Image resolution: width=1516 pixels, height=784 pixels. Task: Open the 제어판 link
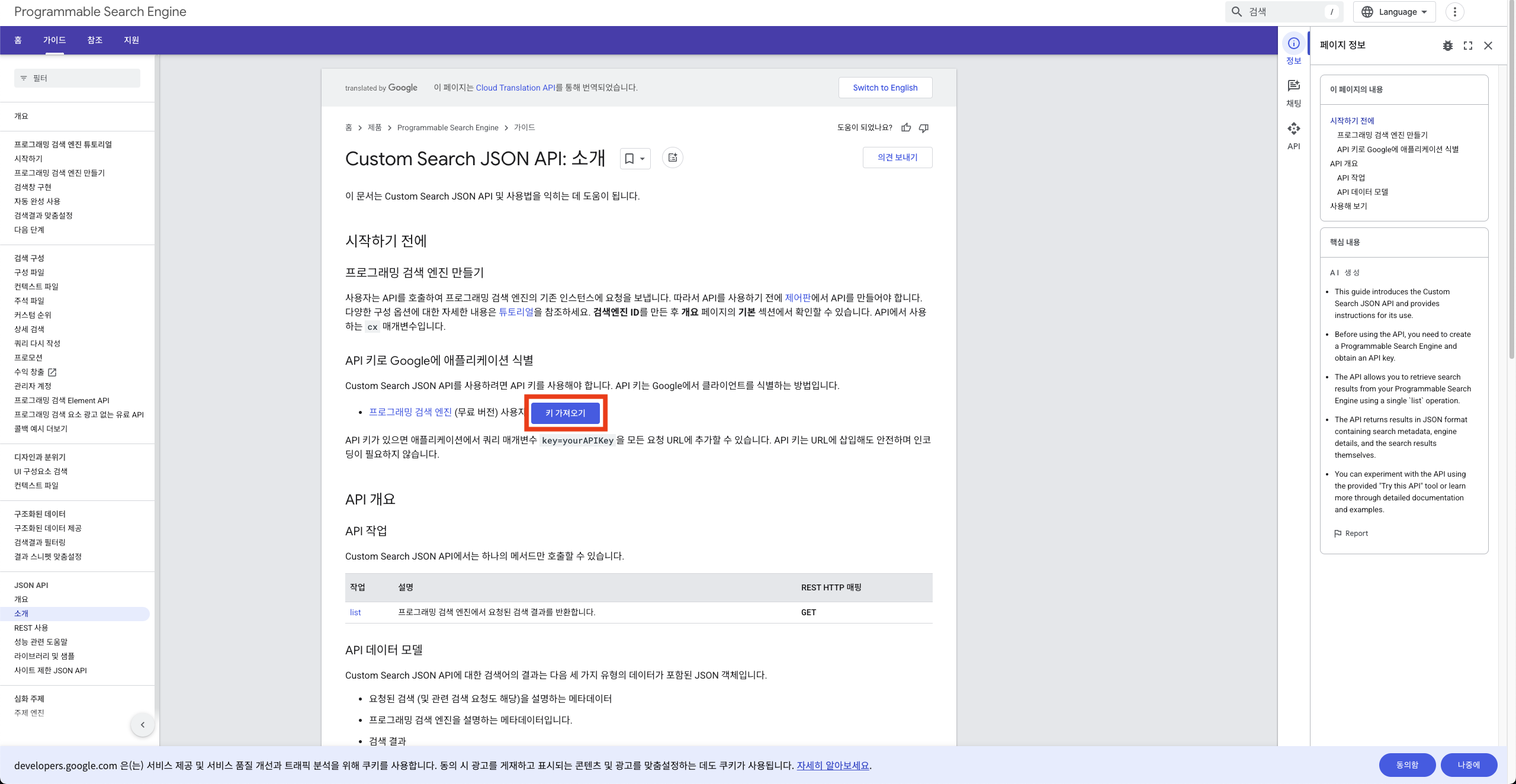[798, 298]
